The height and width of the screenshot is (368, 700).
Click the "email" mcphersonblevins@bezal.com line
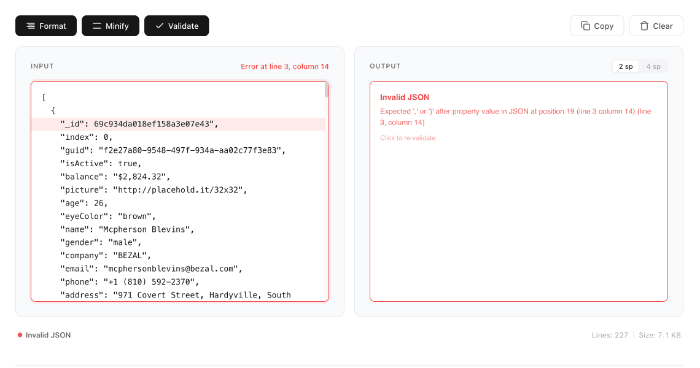pyautogui.click(x=151, y=269)
